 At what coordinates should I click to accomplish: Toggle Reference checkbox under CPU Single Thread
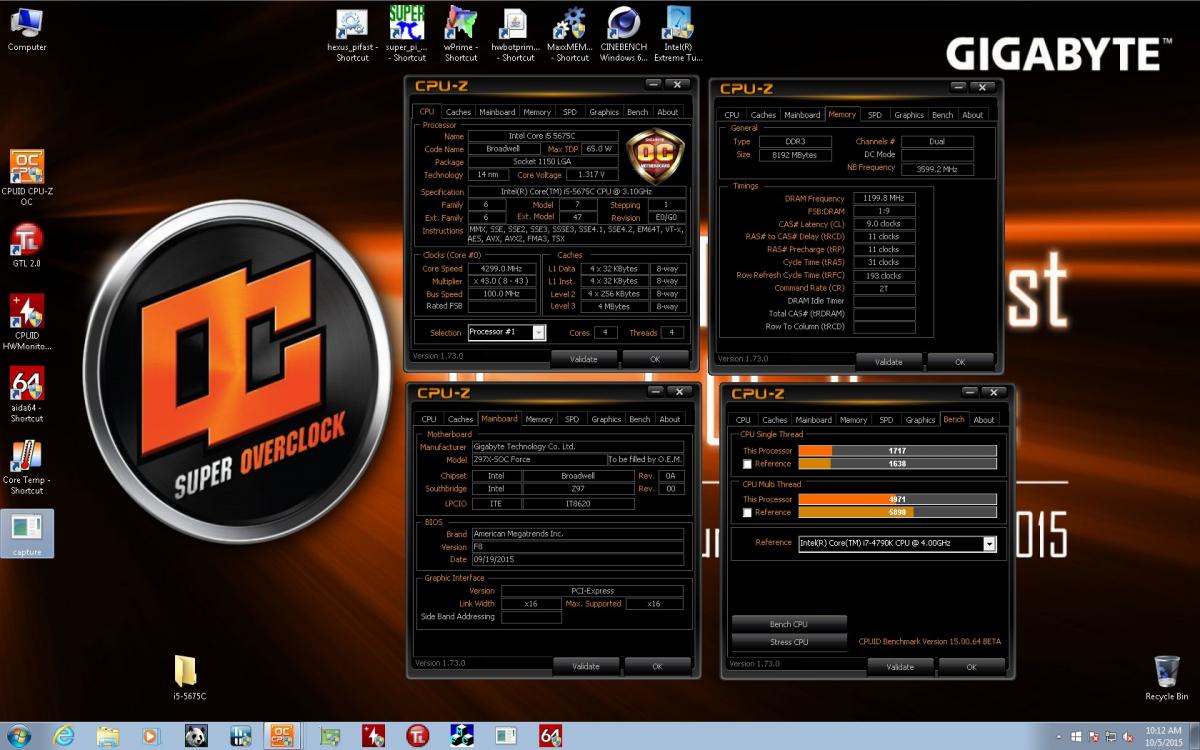tap(748, 464)
